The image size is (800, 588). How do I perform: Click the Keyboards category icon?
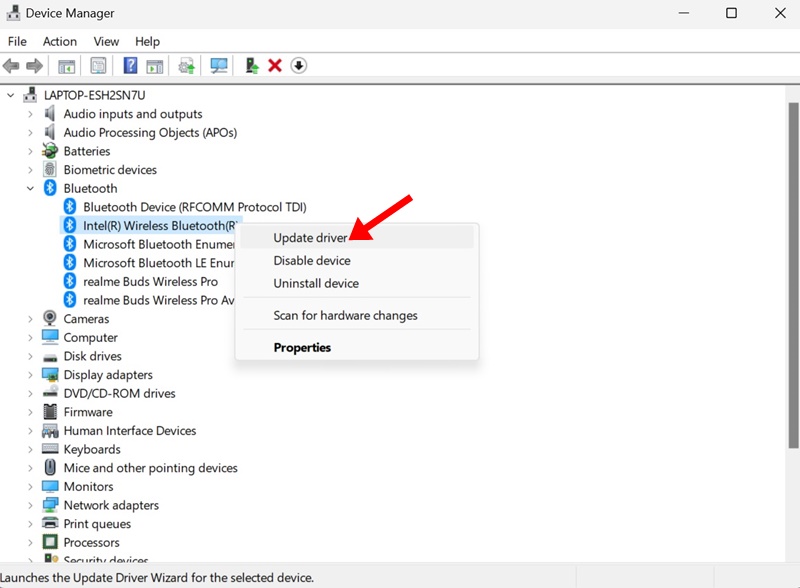50,449
